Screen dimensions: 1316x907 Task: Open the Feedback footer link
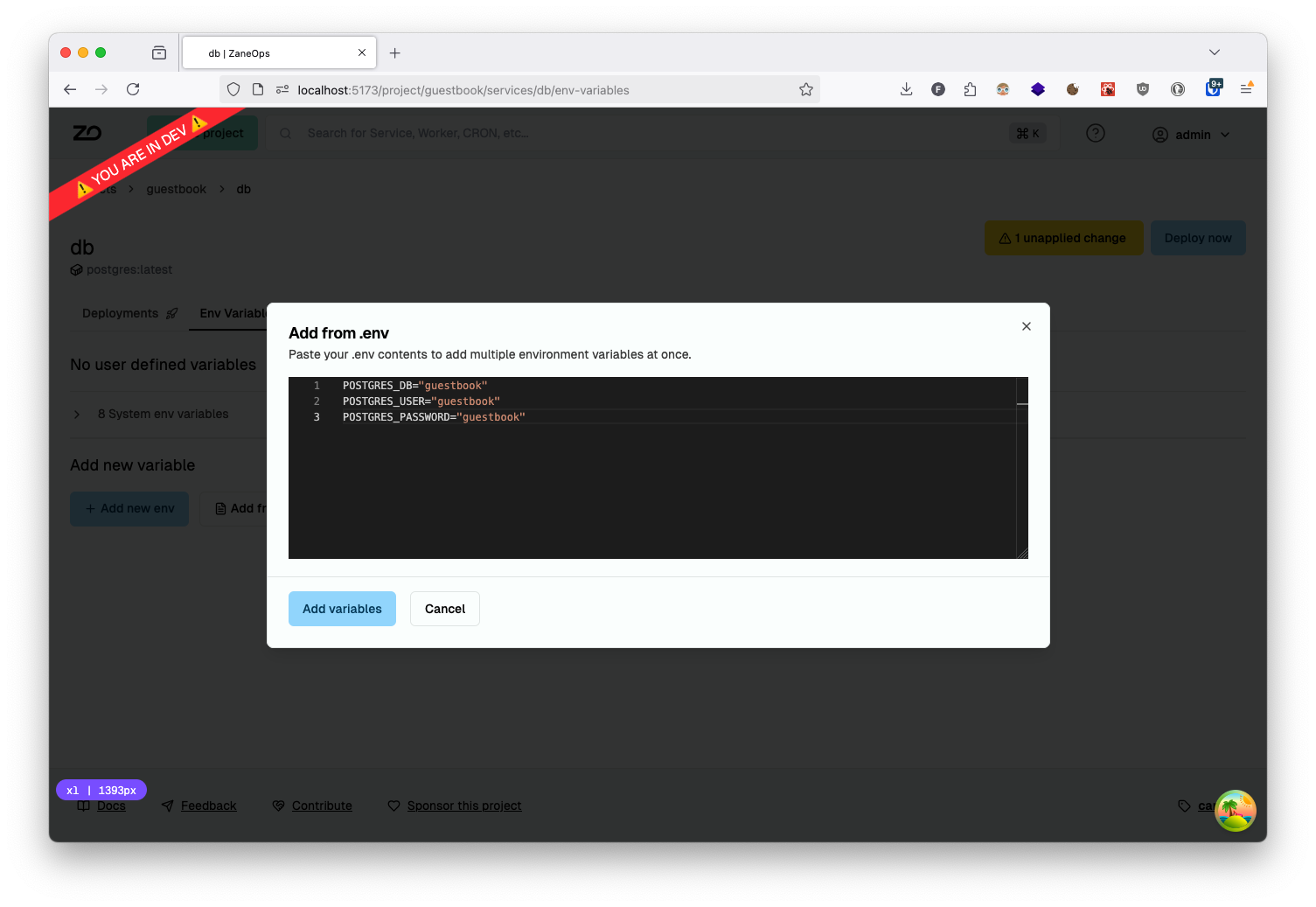pos(199,806)
